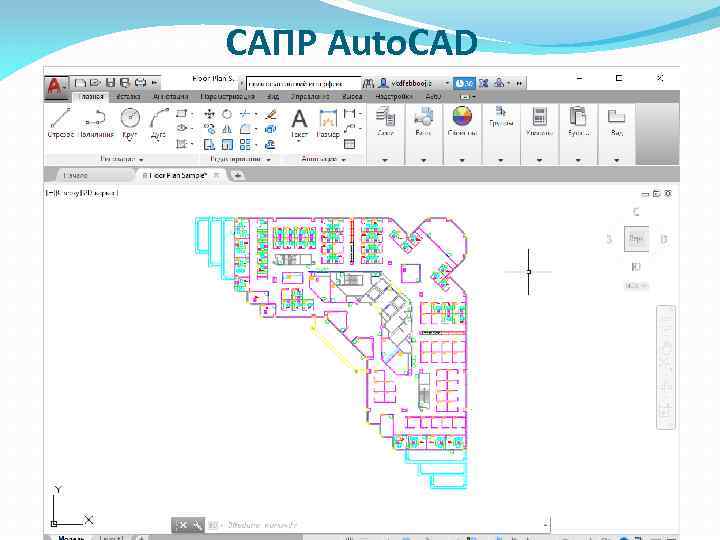This screenshot has width=720, height=540.
Task: Select the Rectangle draw tool
Action: click(x=182, y=113)
